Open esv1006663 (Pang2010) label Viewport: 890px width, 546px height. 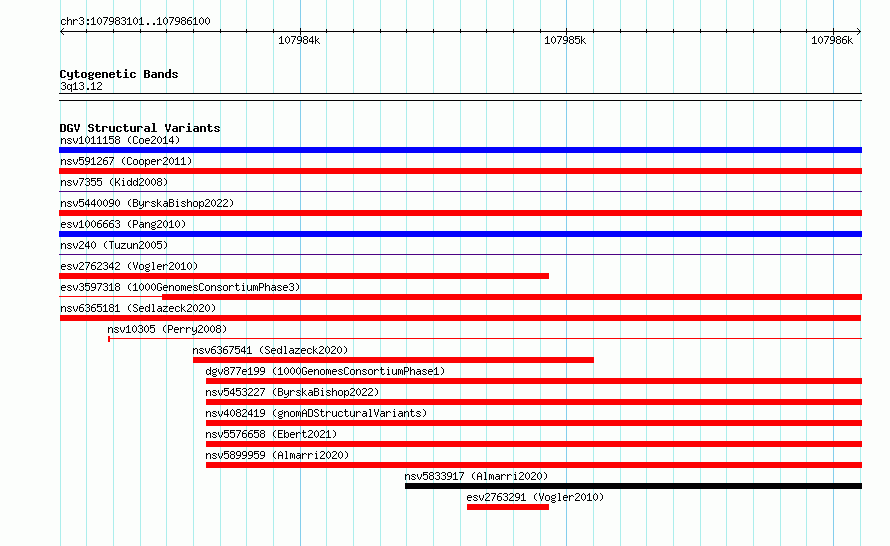pyautogui.click(x=123, y=224)
